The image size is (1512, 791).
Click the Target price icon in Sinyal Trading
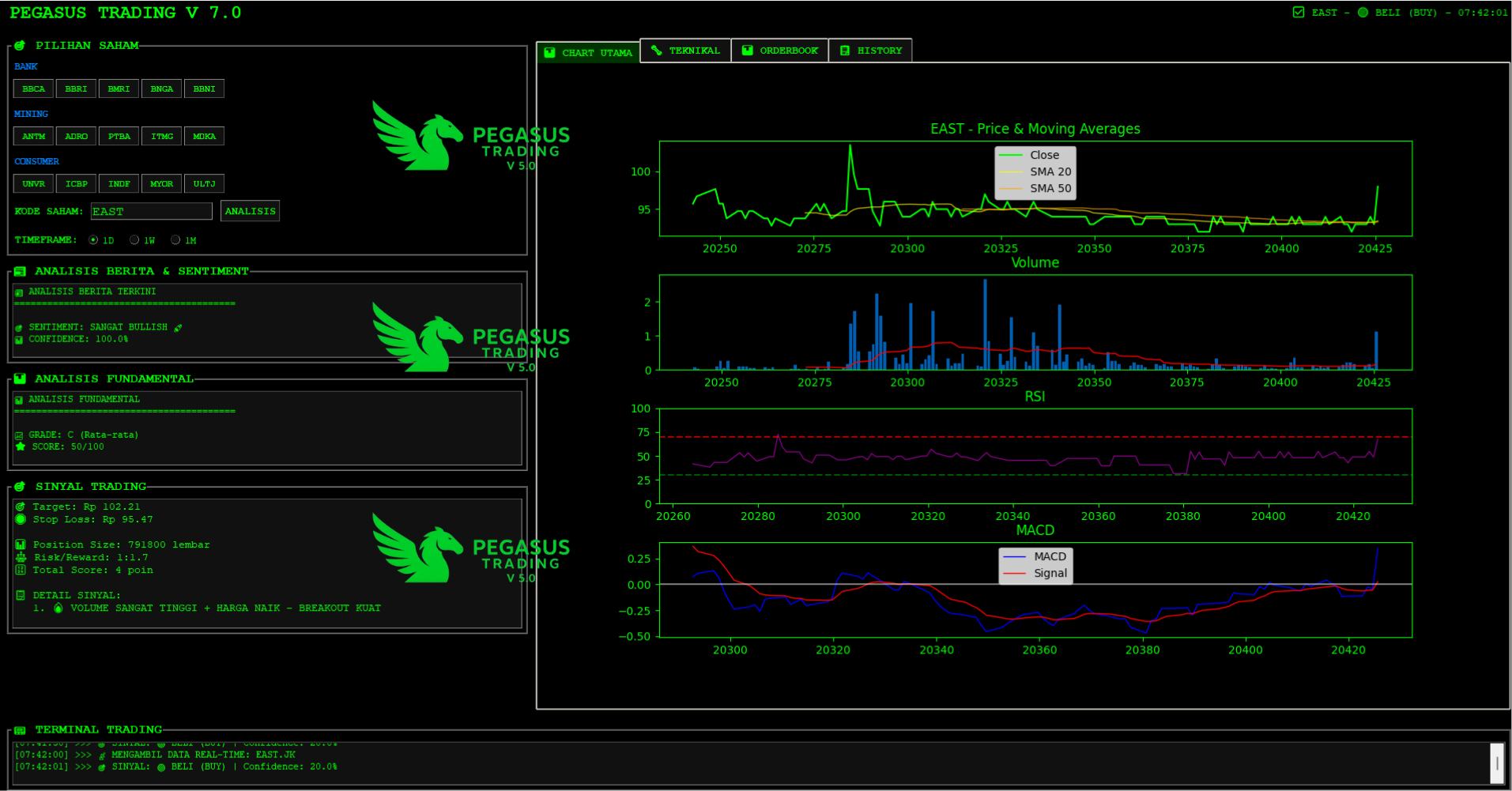[21, 507]
